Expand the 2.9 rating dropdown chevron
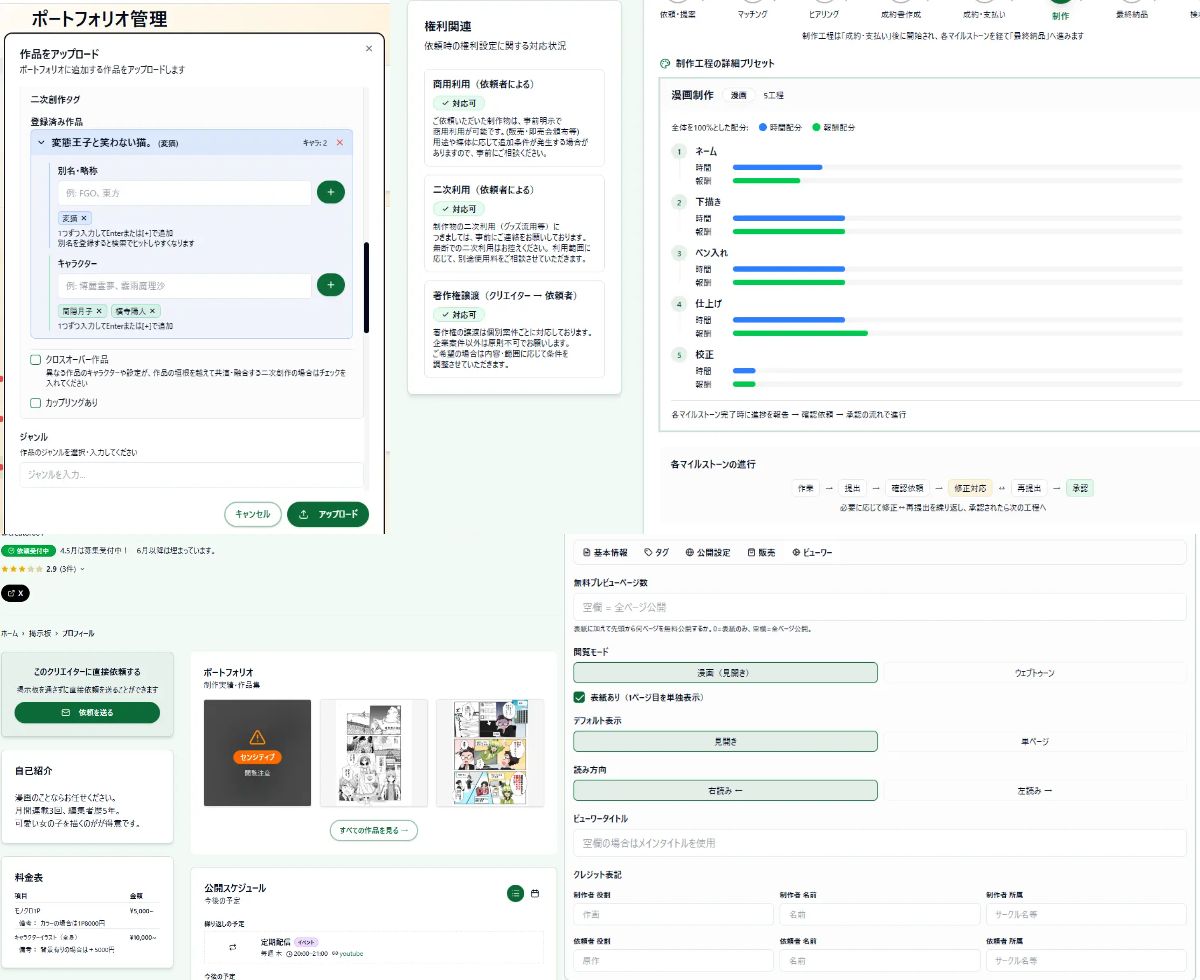Image resolution: width=1200 pixels, height=980 pixels. point(82,569)
